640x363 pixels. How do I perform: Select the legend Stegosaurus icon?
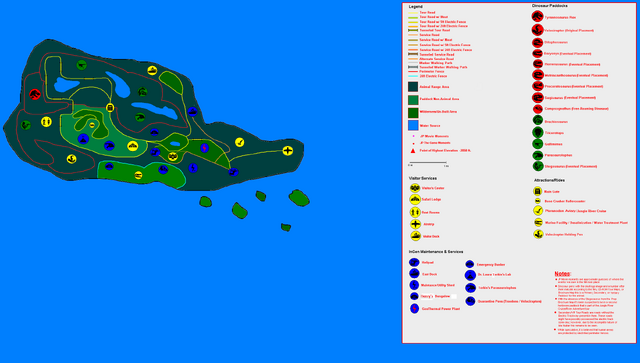[x=538, y=166]
